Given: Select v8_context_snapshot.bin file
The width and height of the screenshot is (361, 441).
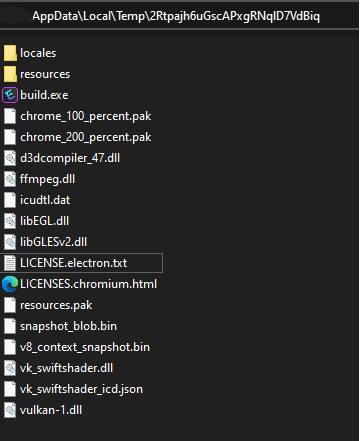Looking at the screenshot, I should pyautogui.click(x=85, y=347).
